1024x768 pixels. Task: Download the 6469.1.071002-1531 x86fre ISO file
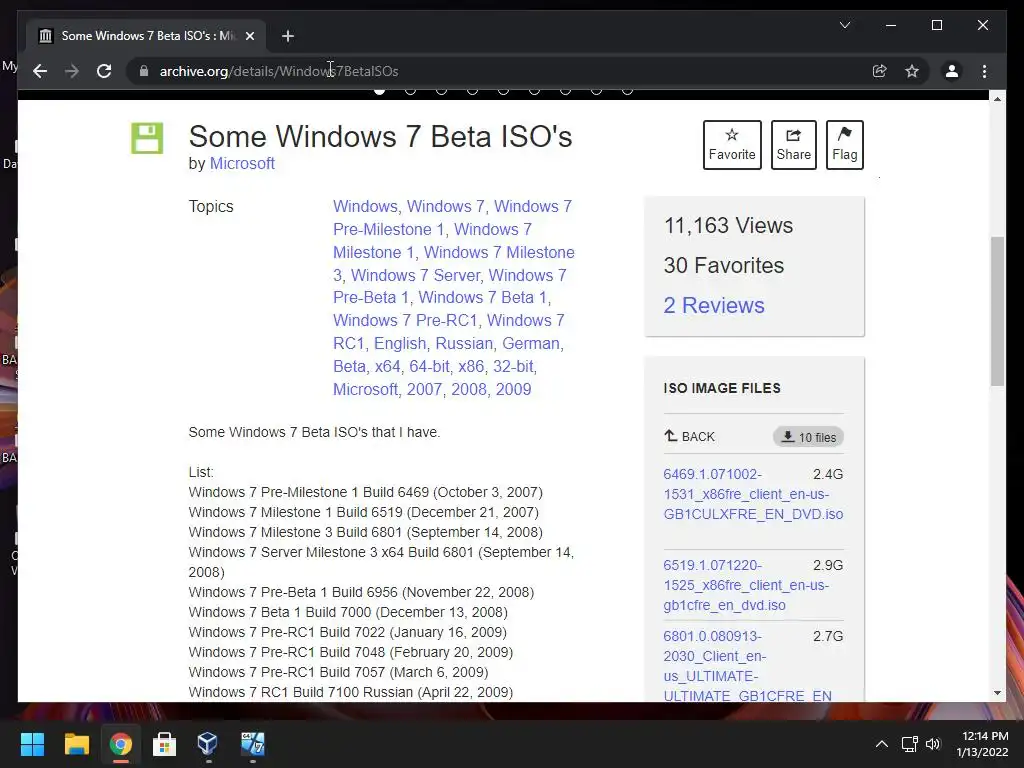753,494
